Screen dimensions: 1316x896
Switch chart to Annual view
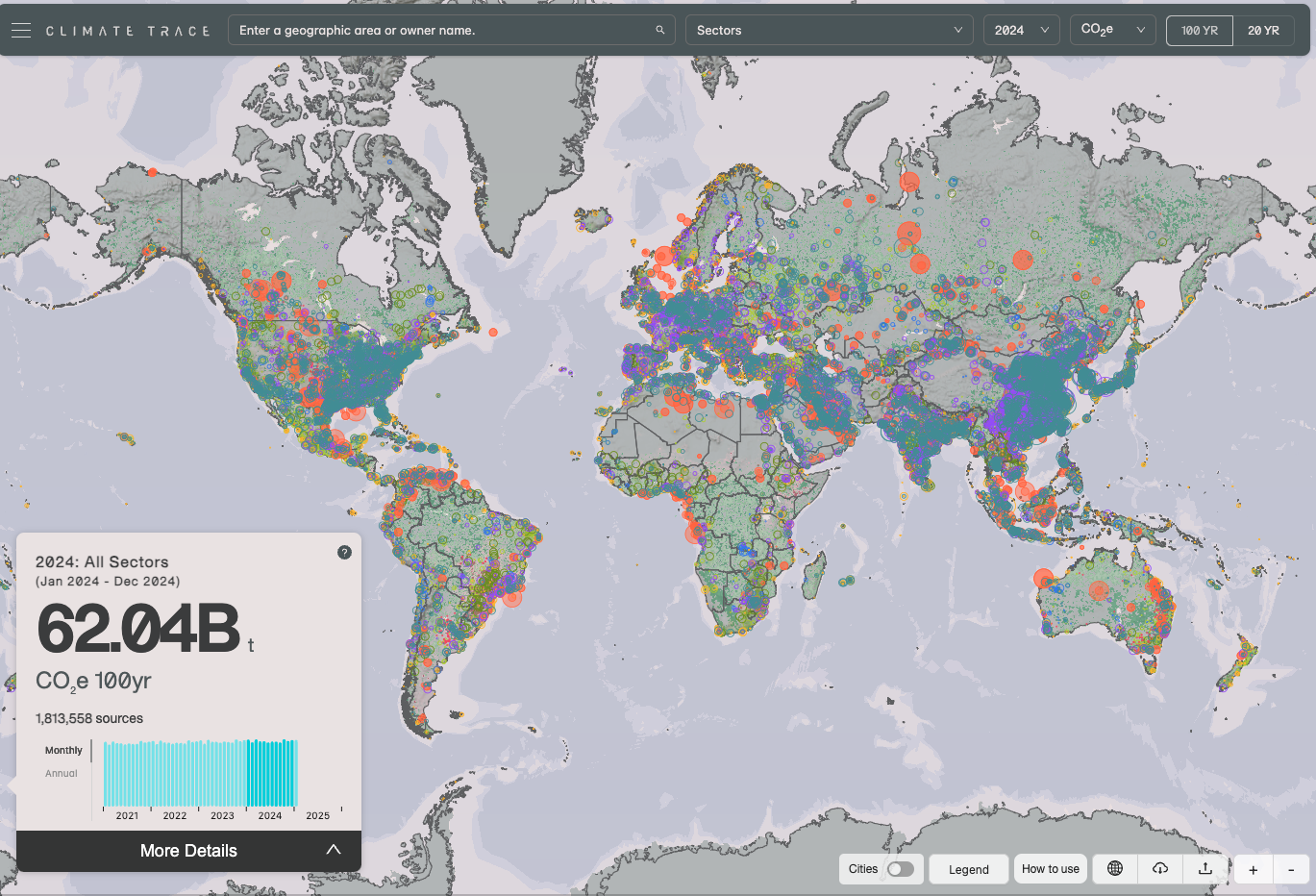pos(62,773)
